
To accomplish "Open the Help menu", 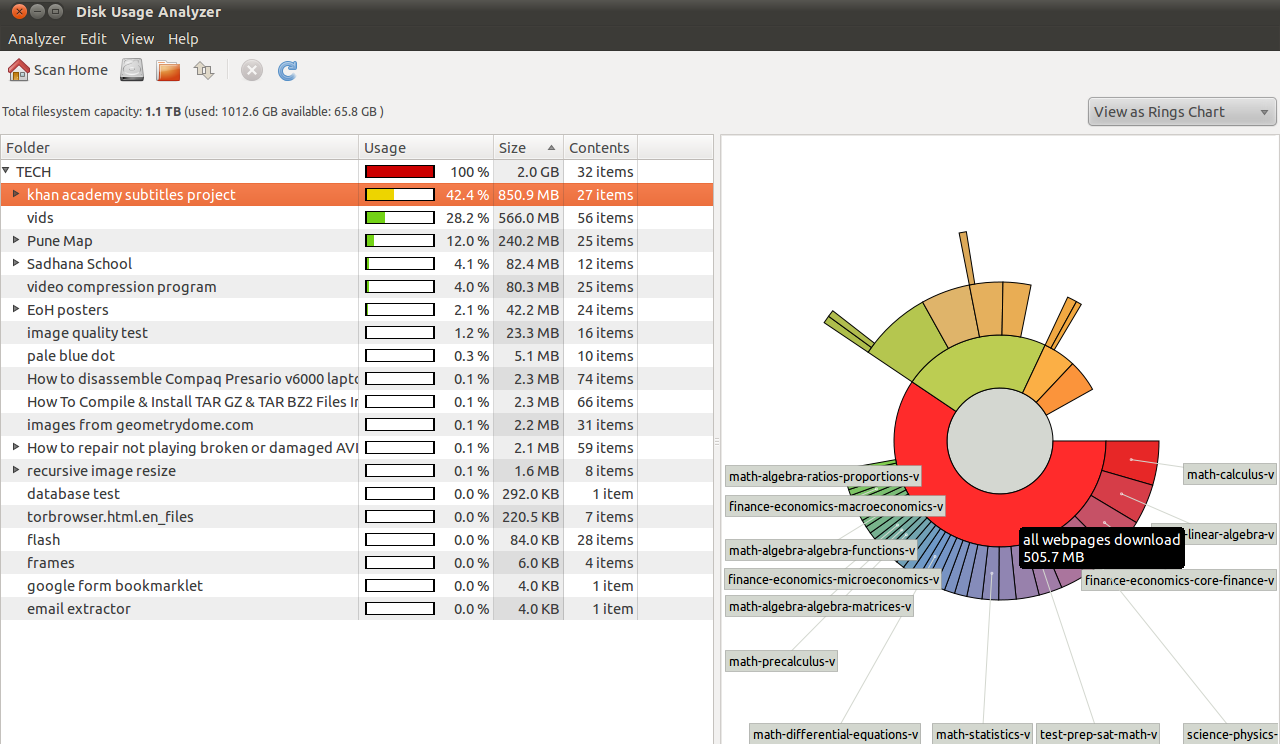I will coord(183,39).
